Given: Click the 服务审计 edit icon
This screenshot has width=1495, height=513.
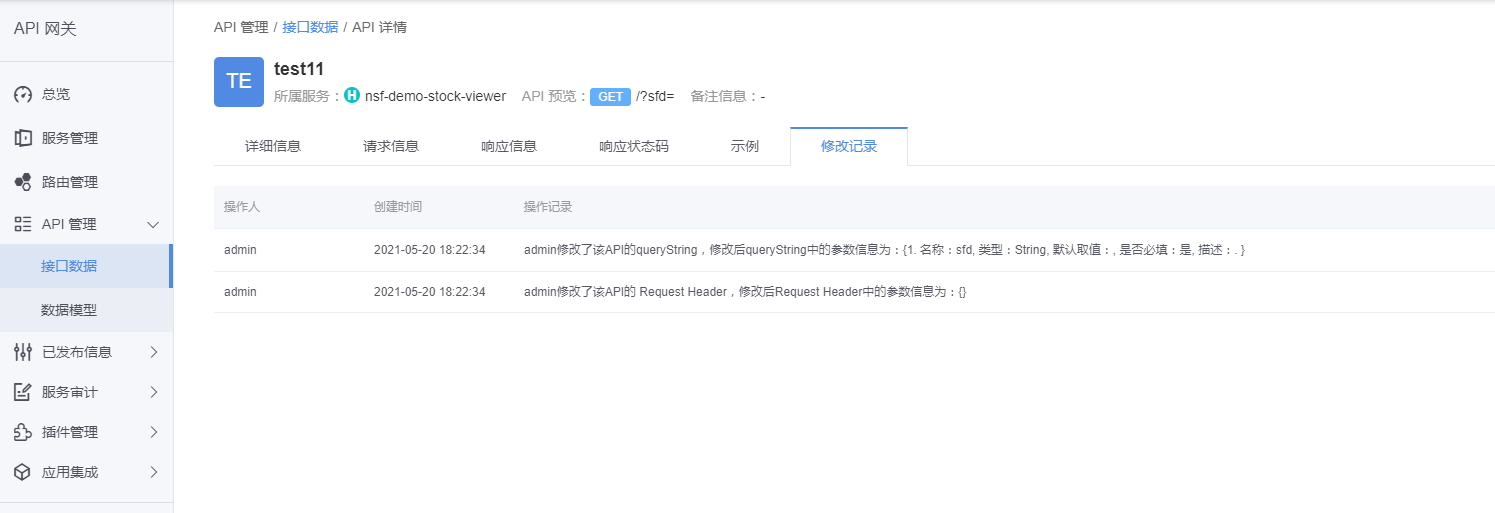Looking at the screenshot, I should [23, 392].
